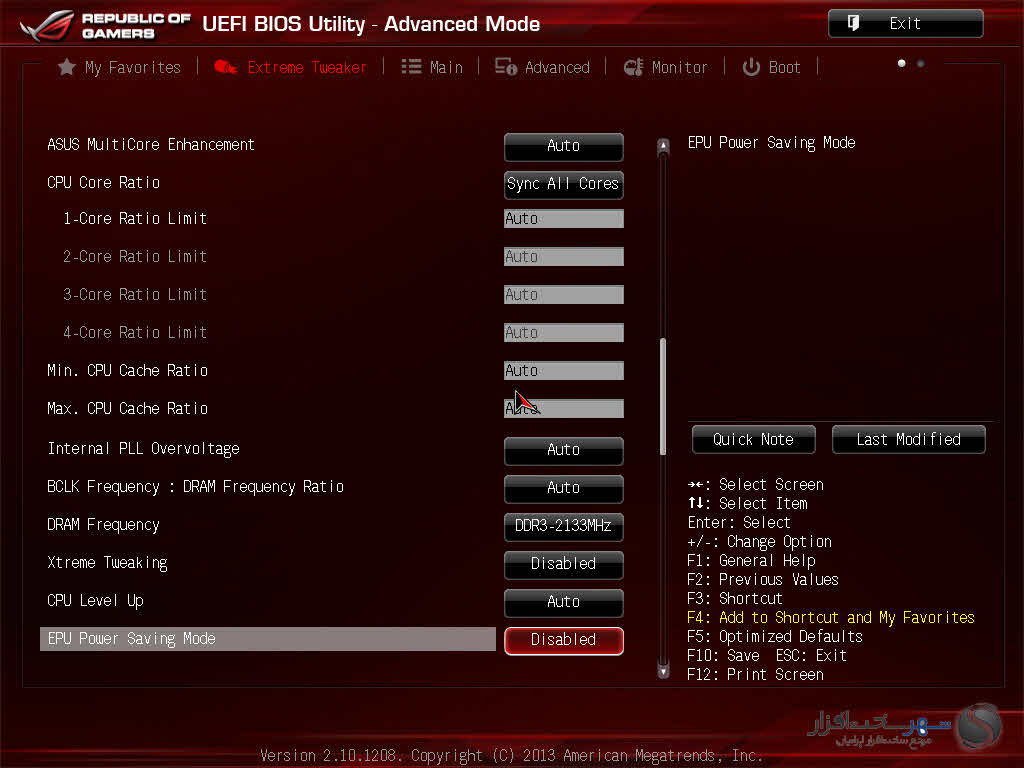Screen dimensions: 1024x768
Task: Open the DRAM Frequency DDR3-2133MHz dropdown
Action: (x=563, y=526)
